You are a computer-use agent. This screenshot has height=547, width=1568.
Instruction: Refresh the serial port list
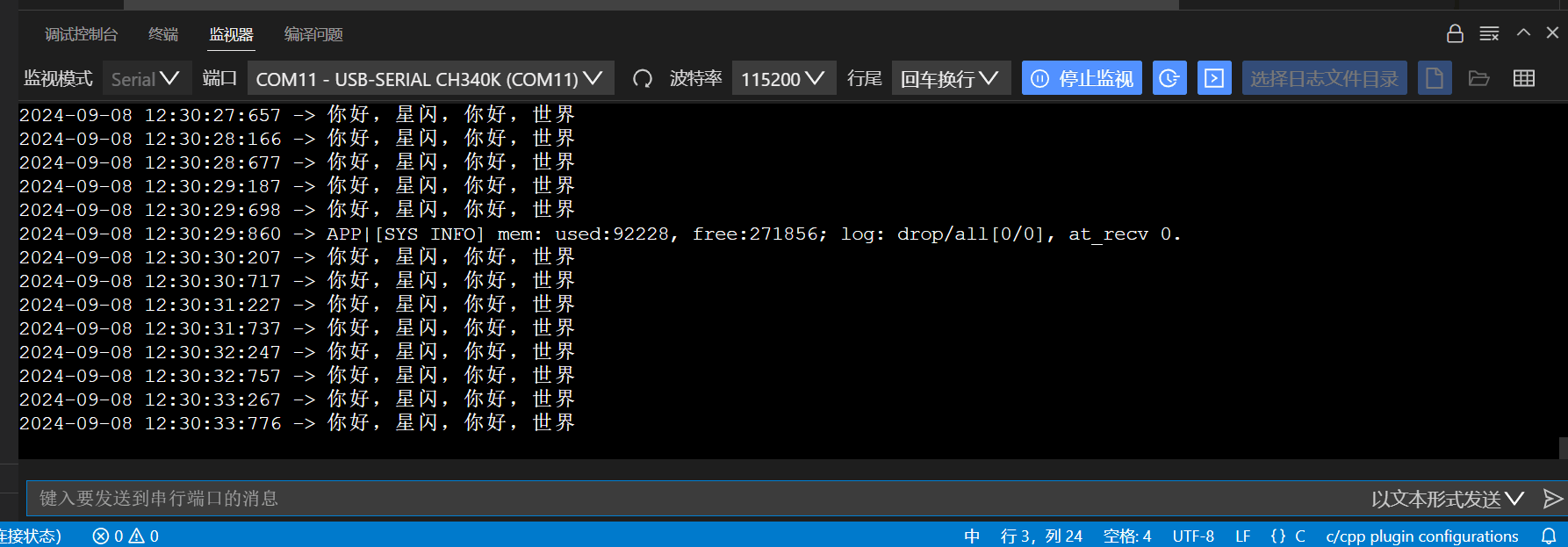point(642,79)
